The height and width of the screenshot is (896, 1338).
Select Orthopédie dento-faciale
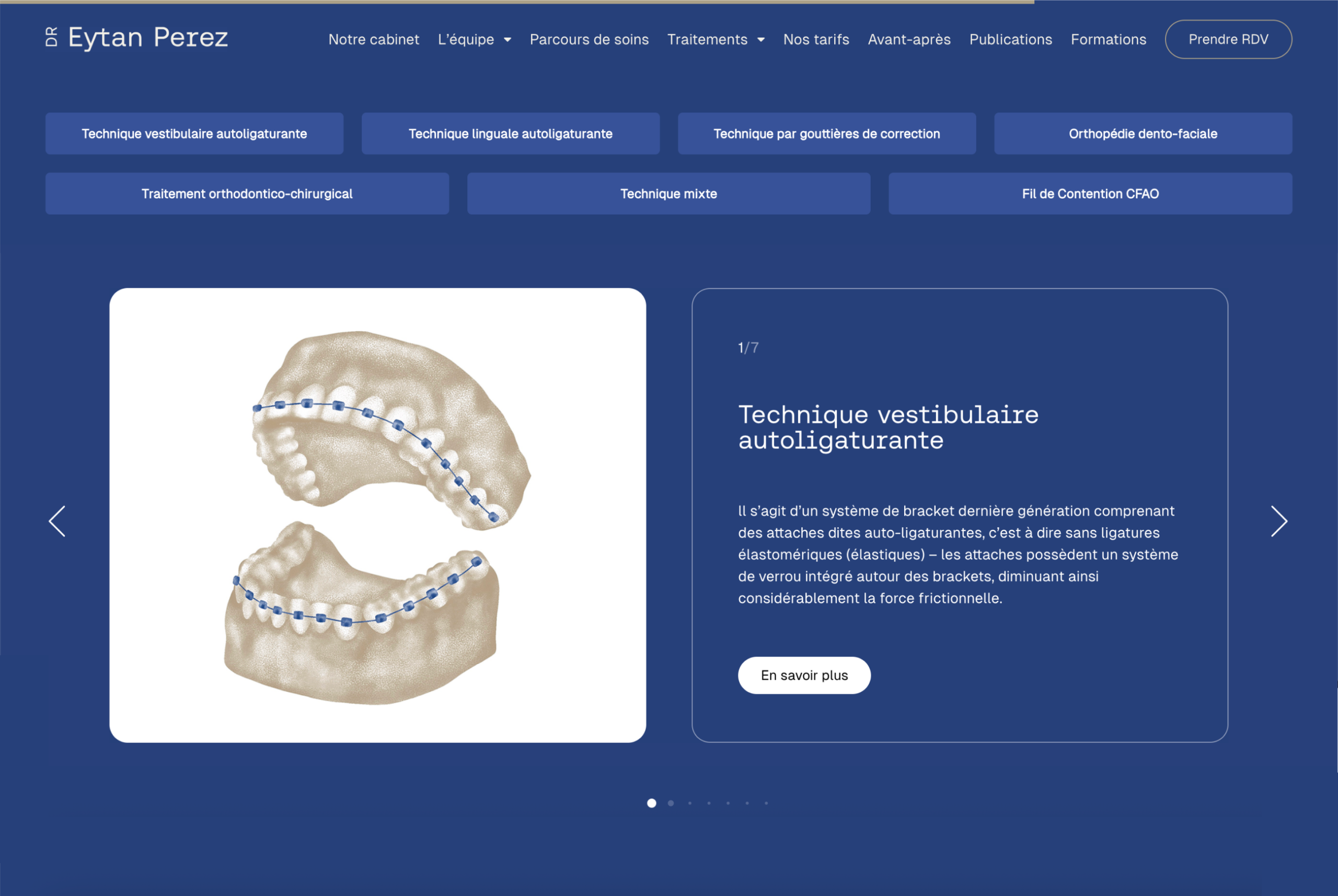[1143, 133]
